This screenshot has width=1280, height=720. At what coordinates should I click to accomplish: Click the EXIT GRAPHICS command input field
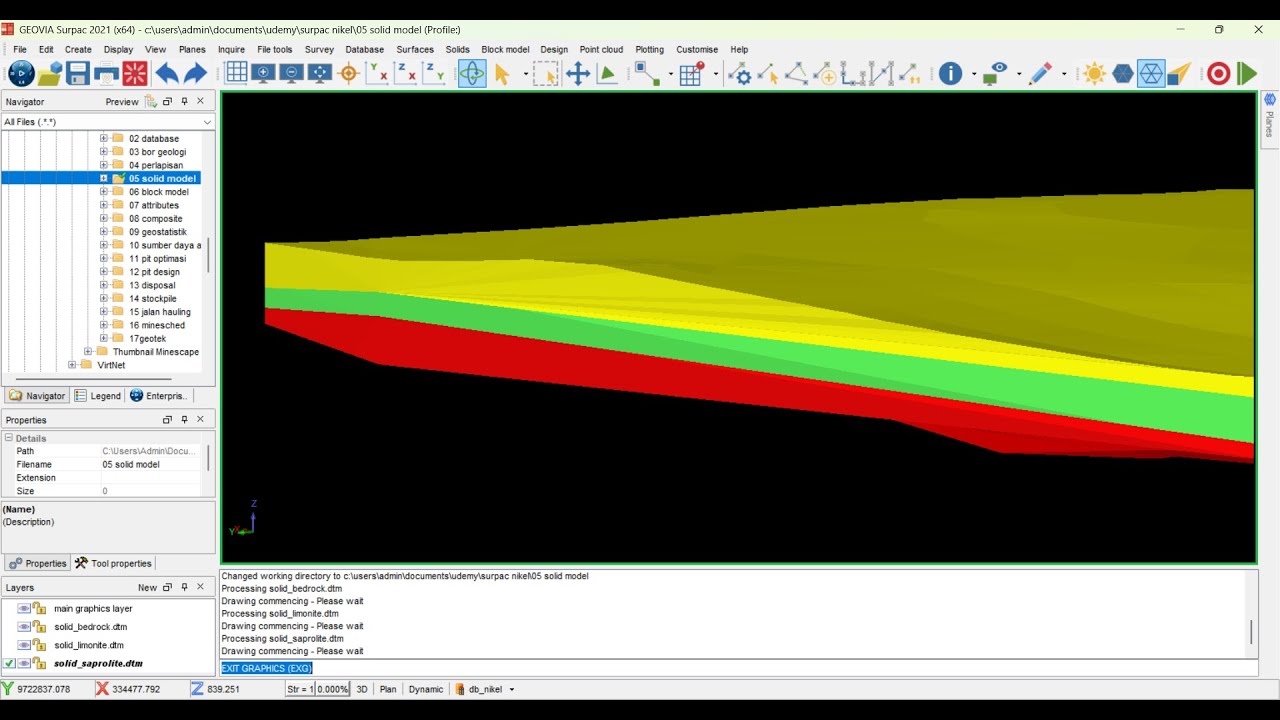click(x=738, y=668)
